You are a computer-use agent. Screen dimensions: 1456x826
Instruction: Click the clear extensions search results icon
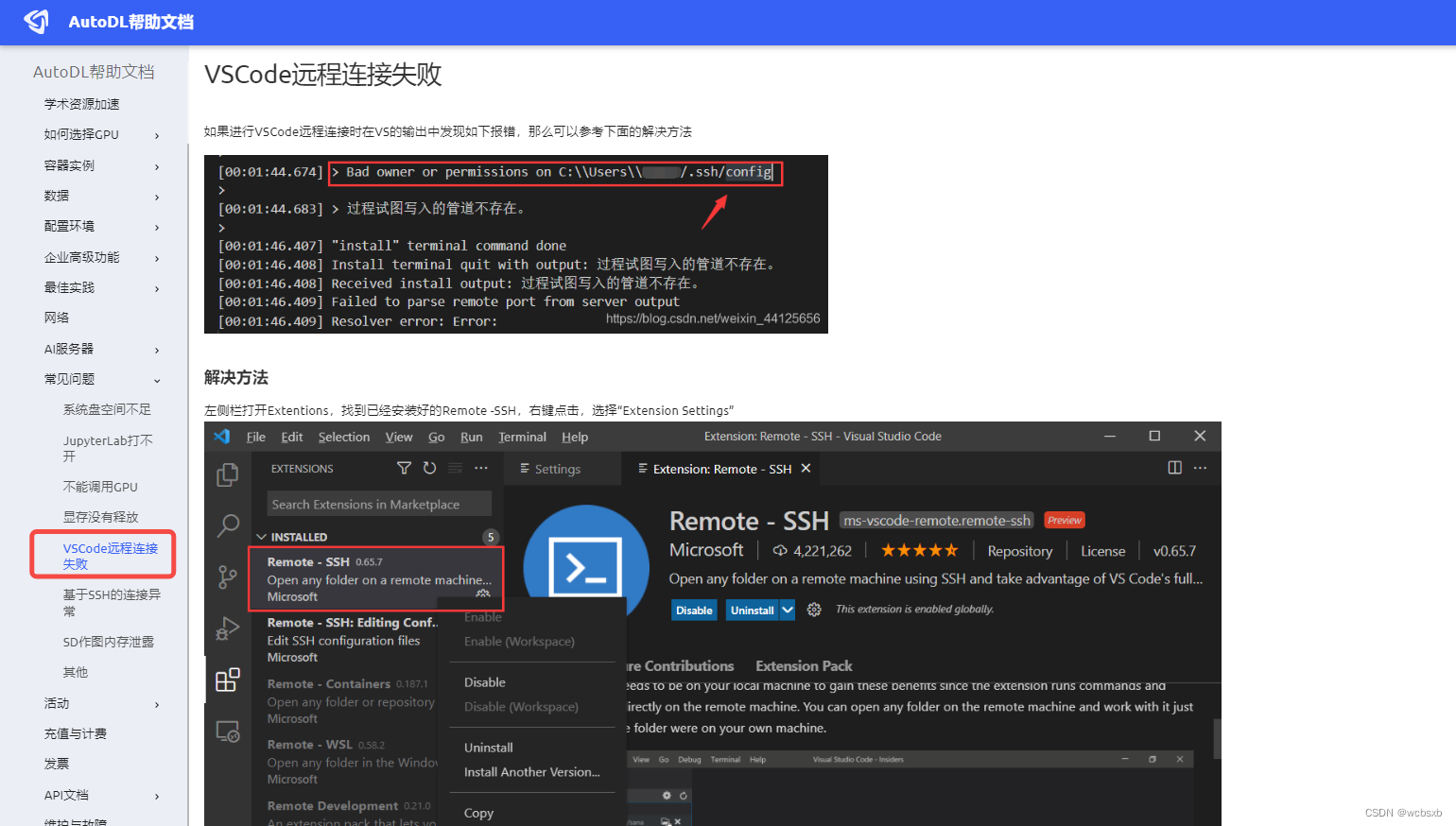[456, 468]
